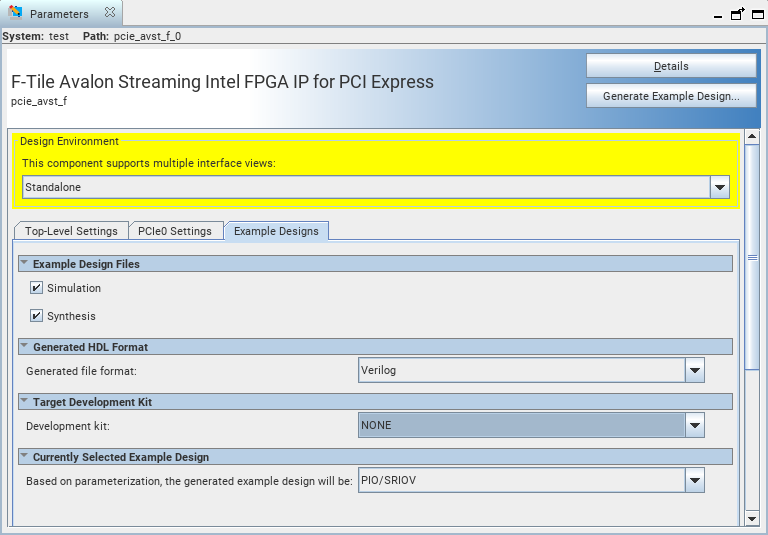Image resolution: width=768 pixels, height=535 pixels.
Task: Collapse the Example Design Files section
Action: click(24, 264)
